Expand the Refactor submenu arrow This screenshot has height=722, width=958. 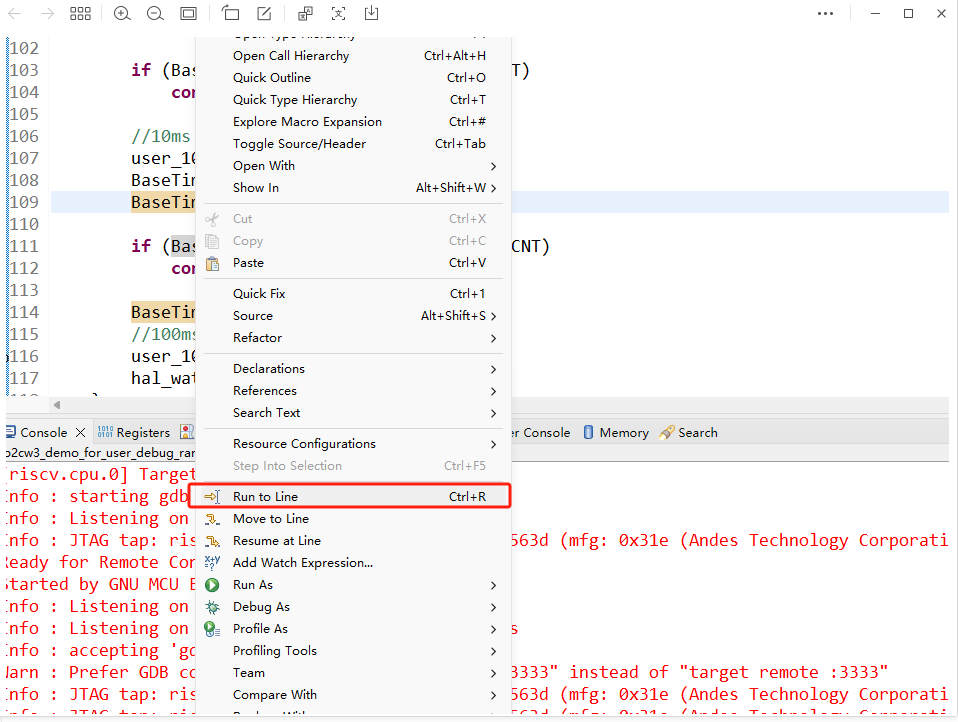pyautogui.click(x=494, y=338)
